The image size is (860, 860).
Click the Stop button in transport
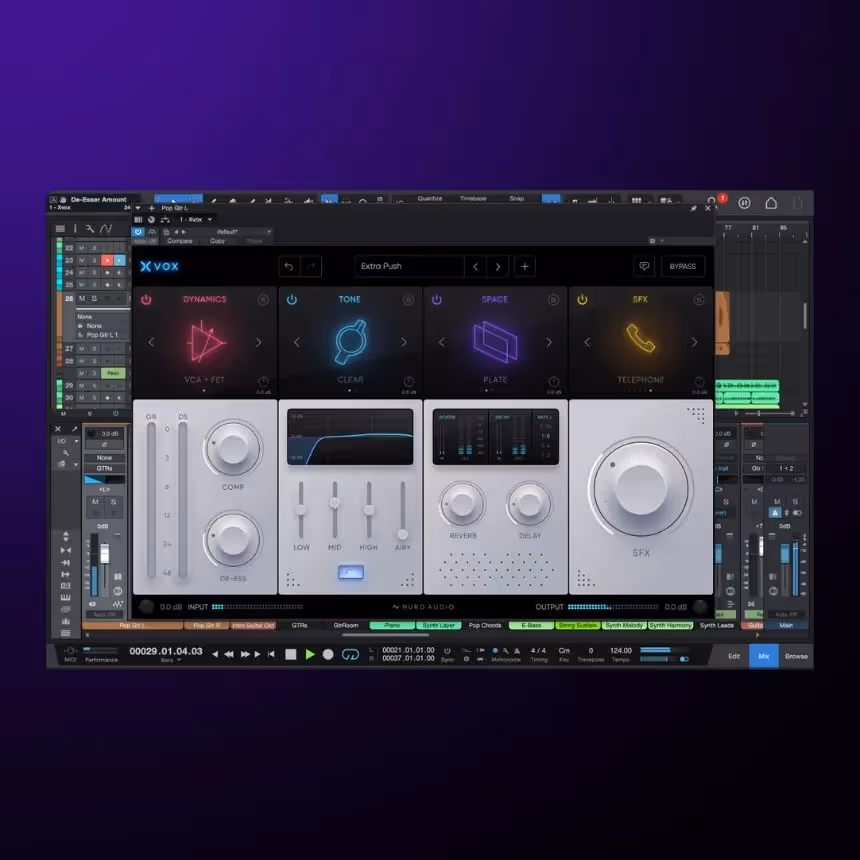click(x=291, y=654)
